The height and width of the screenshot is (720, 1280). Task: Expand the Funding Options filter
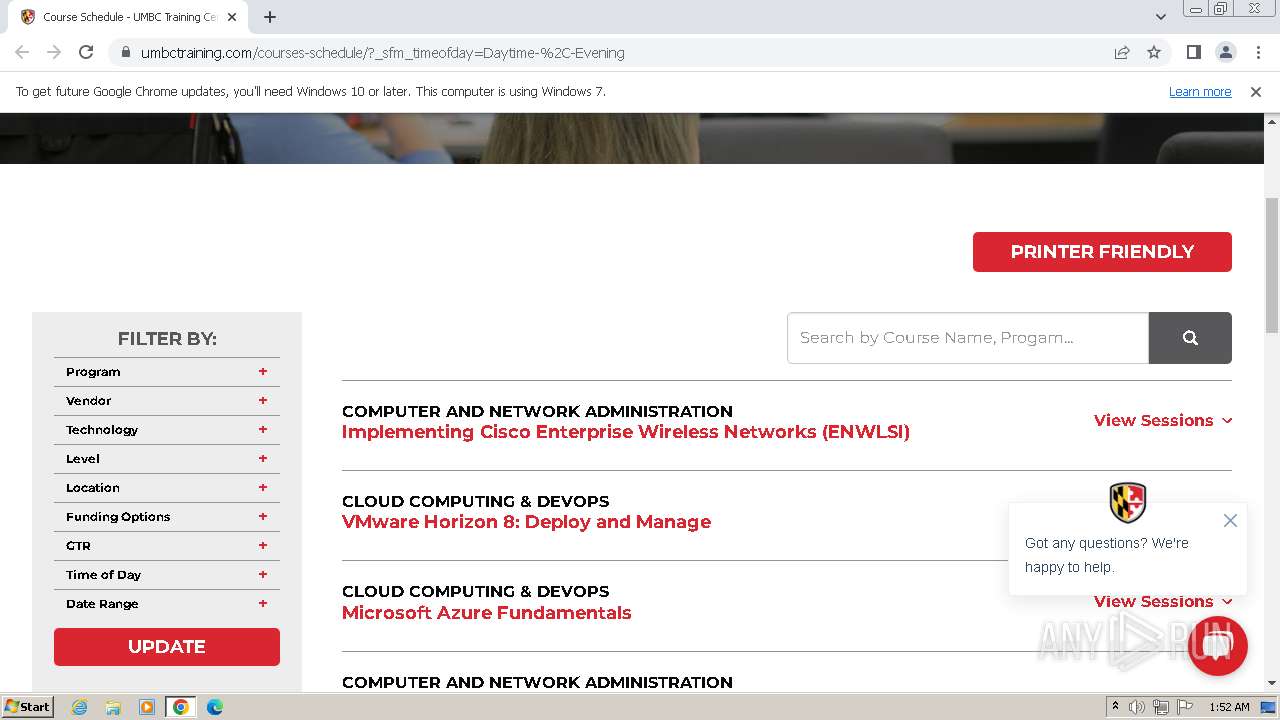(167, 517)
